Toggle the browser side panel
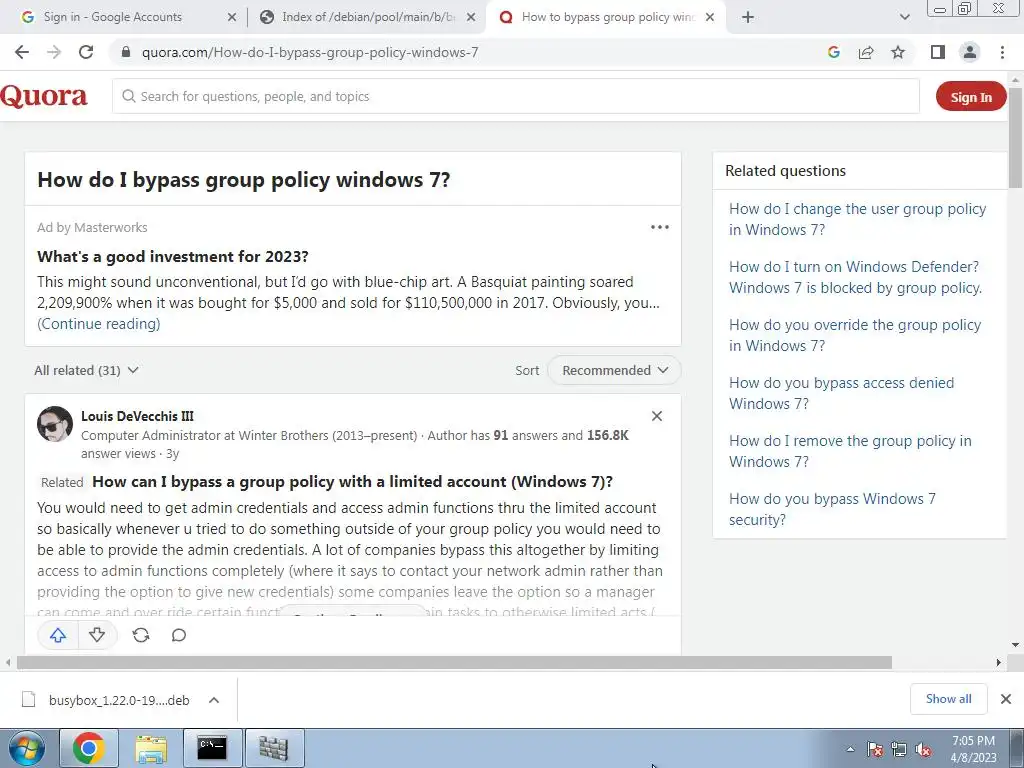This screenshot has width=1024, height=768. click(938, 52)
